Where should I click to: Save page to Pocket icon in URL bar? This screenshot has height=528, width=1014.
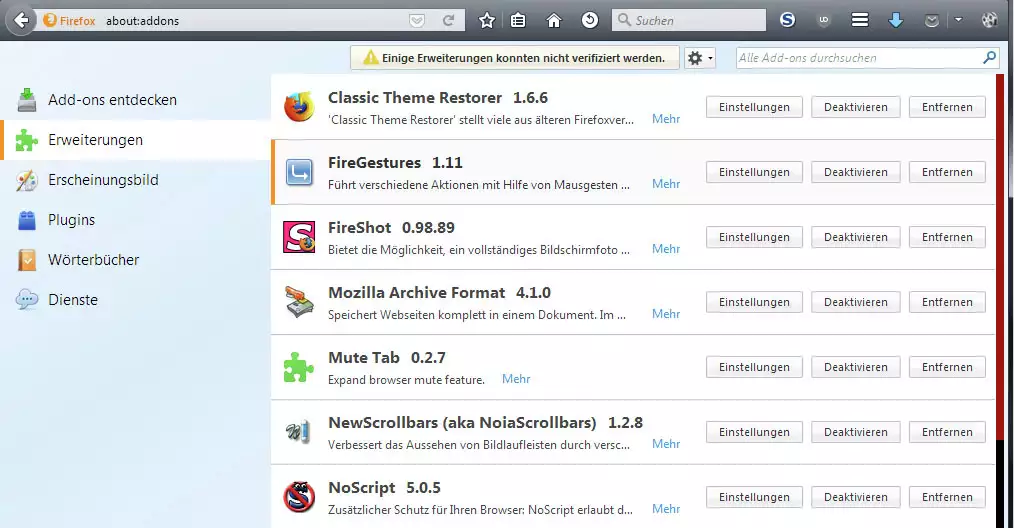417,20
